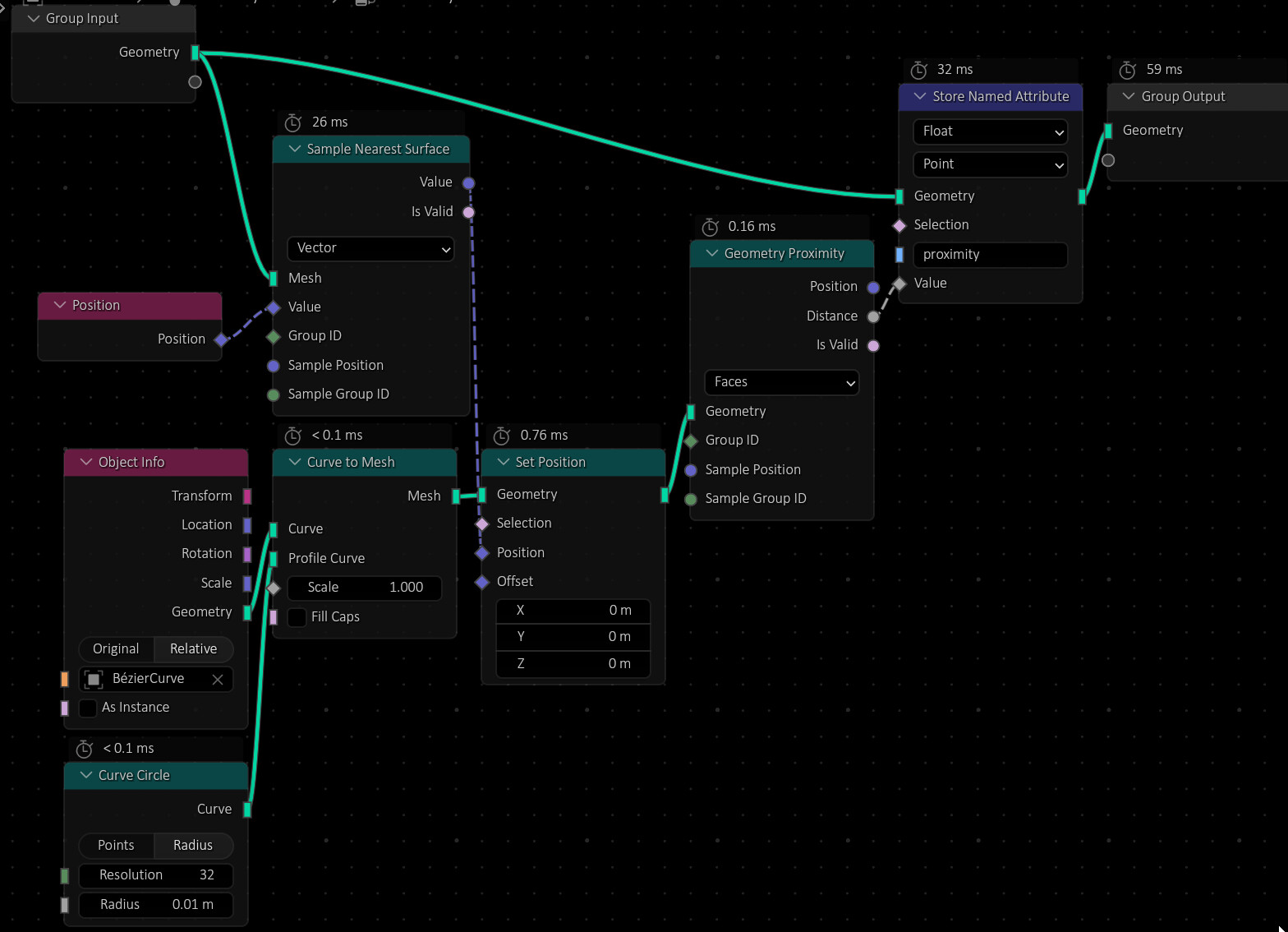Click the Scale 1.000 field
Viewport: 1288px width, 932px height.
click(365, 588)
